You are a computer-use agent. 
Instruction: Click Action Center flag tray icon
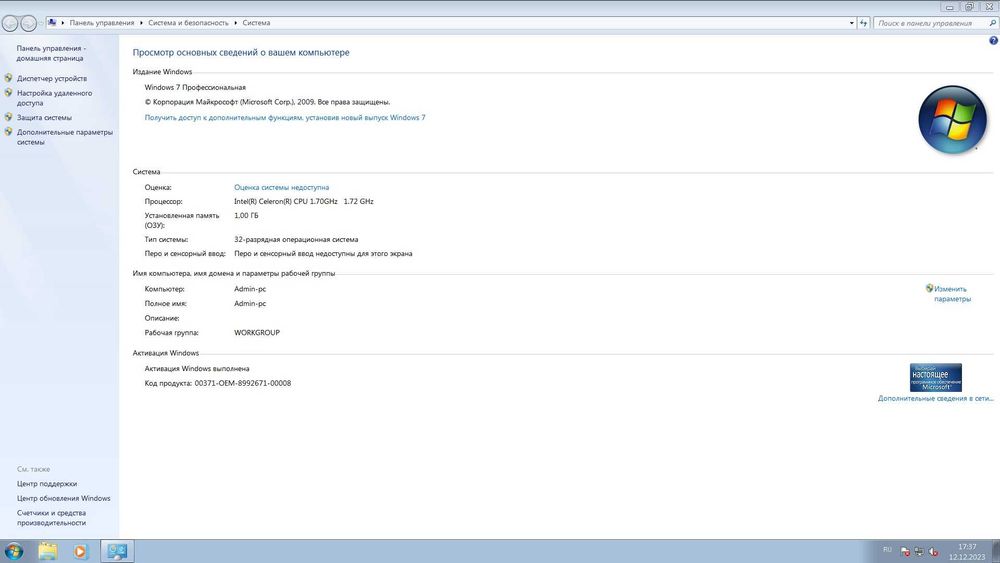pos(905,552)
